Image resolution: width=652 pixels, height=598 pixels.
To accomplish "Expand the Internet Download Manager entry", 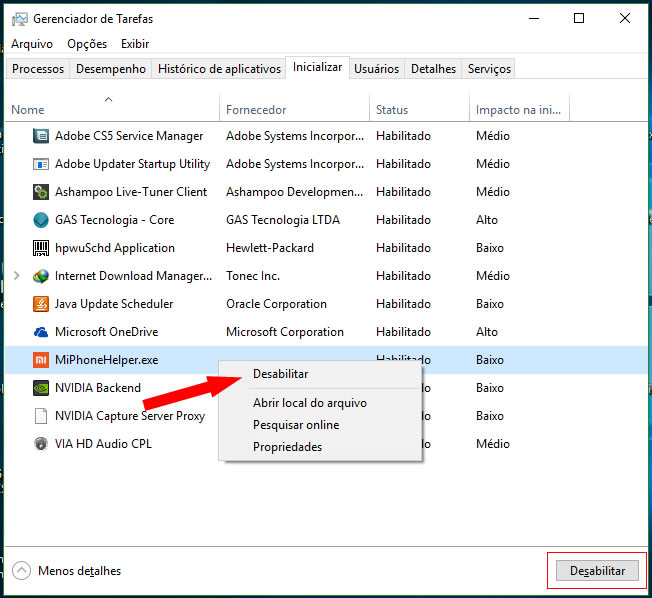I will coord(16,276).
